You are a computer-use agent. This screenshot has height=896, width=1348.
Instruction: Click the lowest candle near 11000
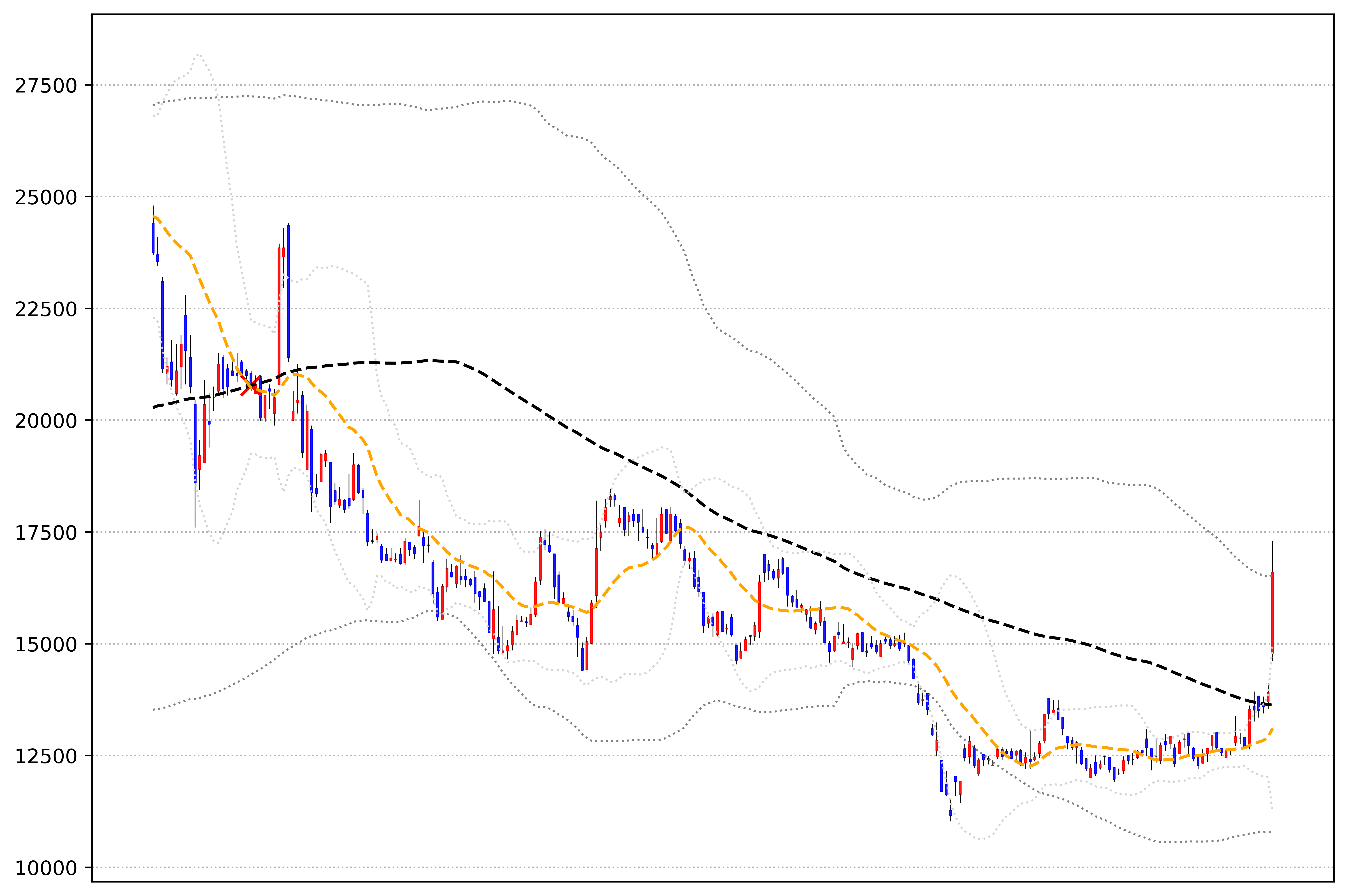[951, 812]
